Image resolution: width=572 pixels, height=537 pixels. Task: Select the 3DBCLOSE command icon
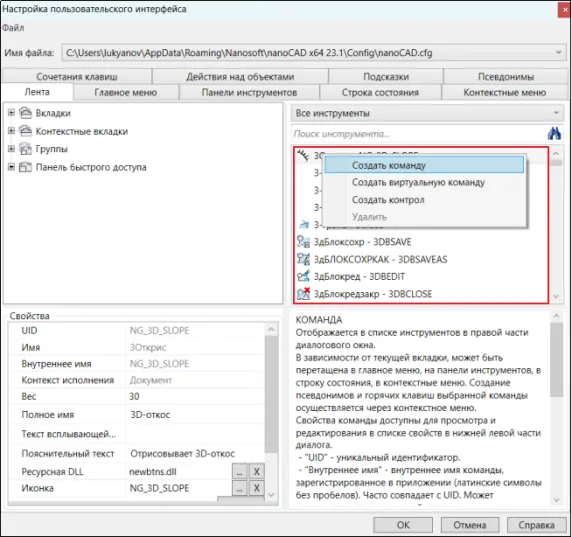303,293
